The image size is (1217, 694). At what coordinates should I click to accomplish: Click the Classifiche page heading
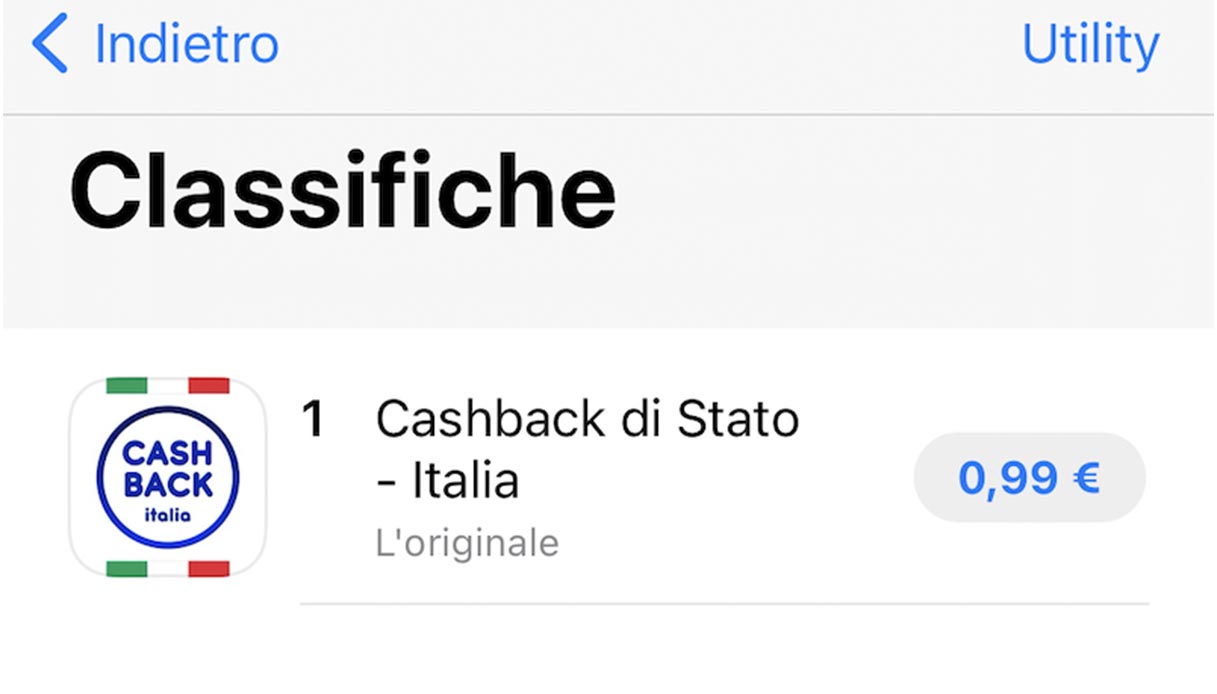(x=342, y=190)
